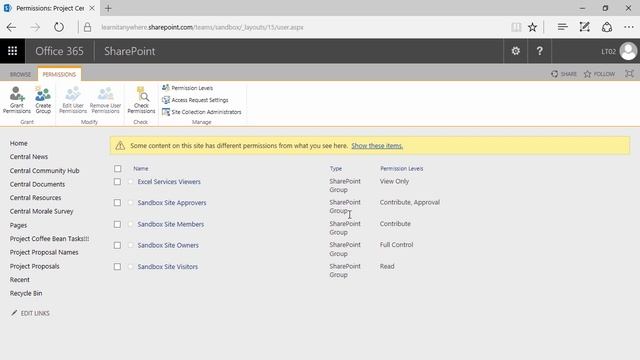Open the Sandbox Site Visitors group
The width and height of the screenshot is (640, 360).
tap(167, 267)
